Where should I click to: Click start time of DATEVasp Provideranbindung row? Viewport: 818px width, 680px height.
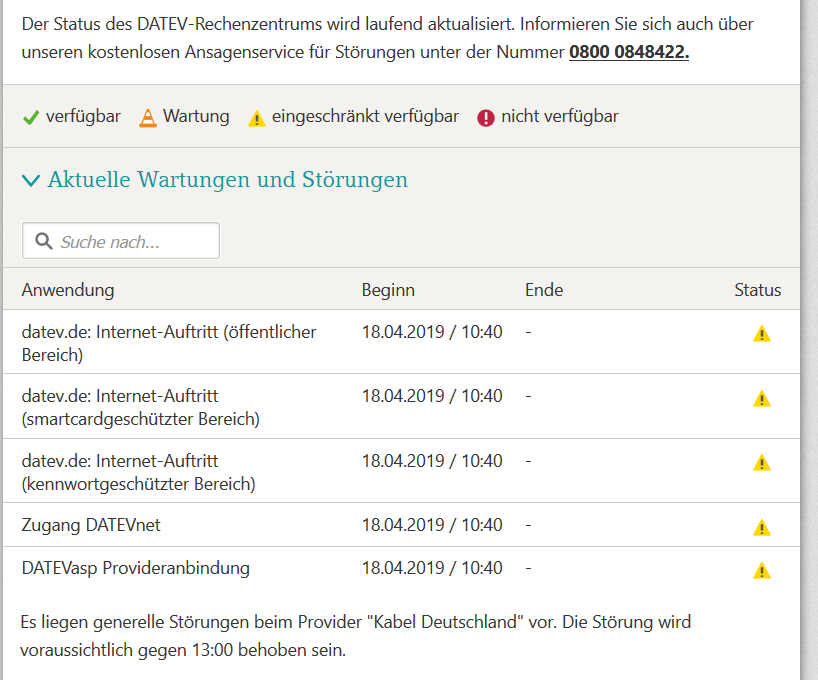[432, 568]
